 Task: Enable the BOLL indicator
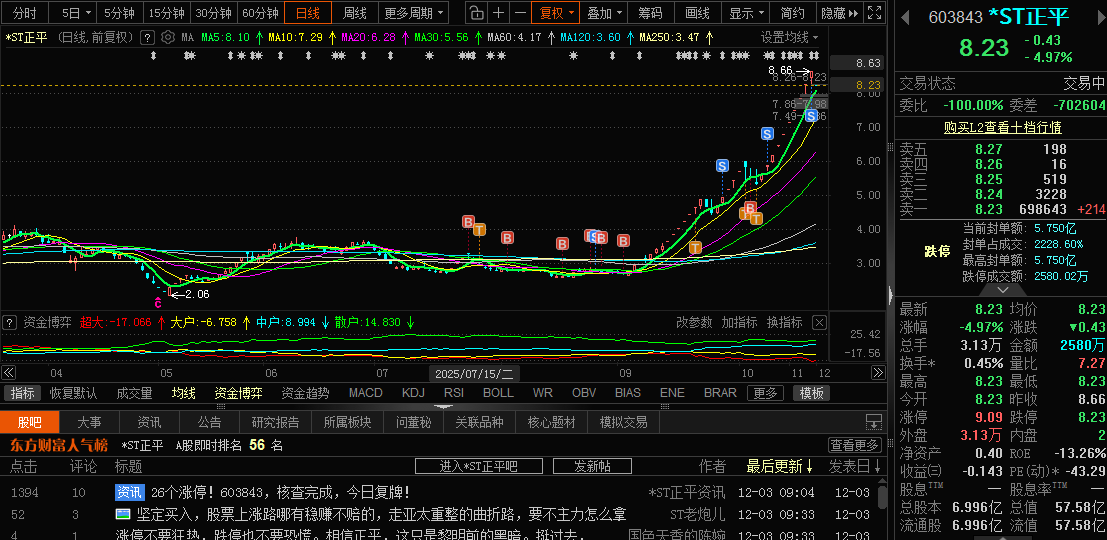(498, 393)
